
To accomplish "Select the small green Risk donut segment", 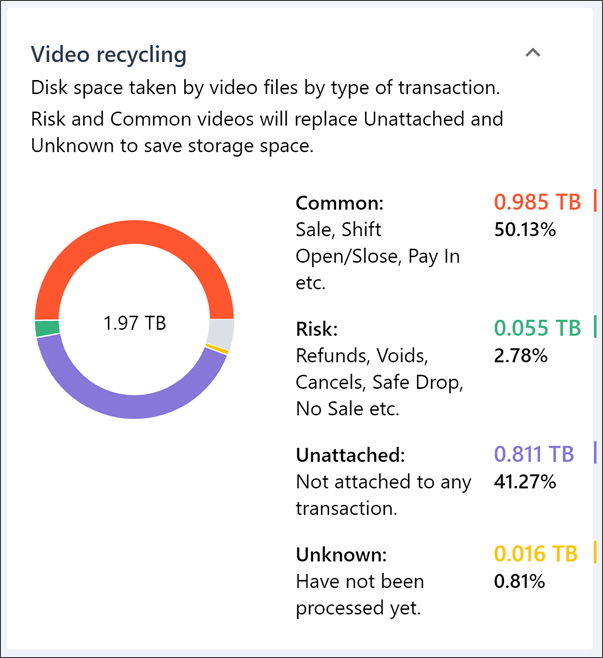I will (x=47, y=328).
